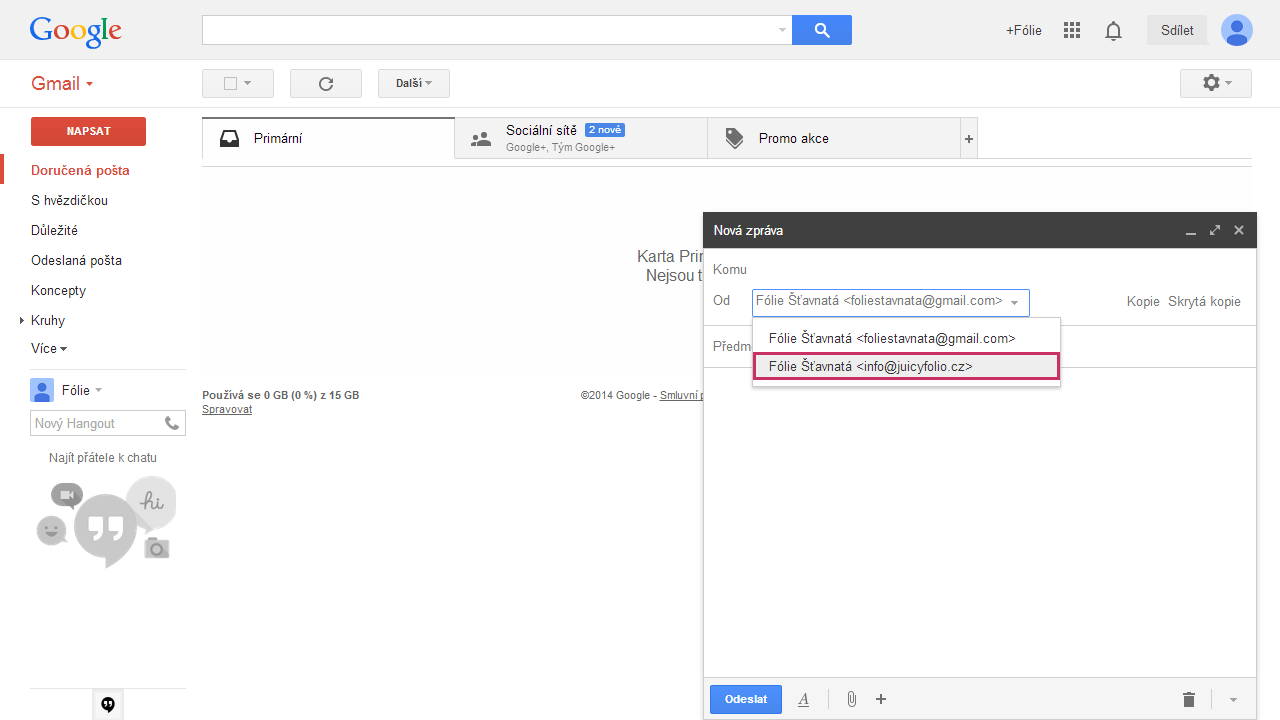Screen dimensions: 1280x720
Task: Open notifications bell
Action: [1113, 31]
